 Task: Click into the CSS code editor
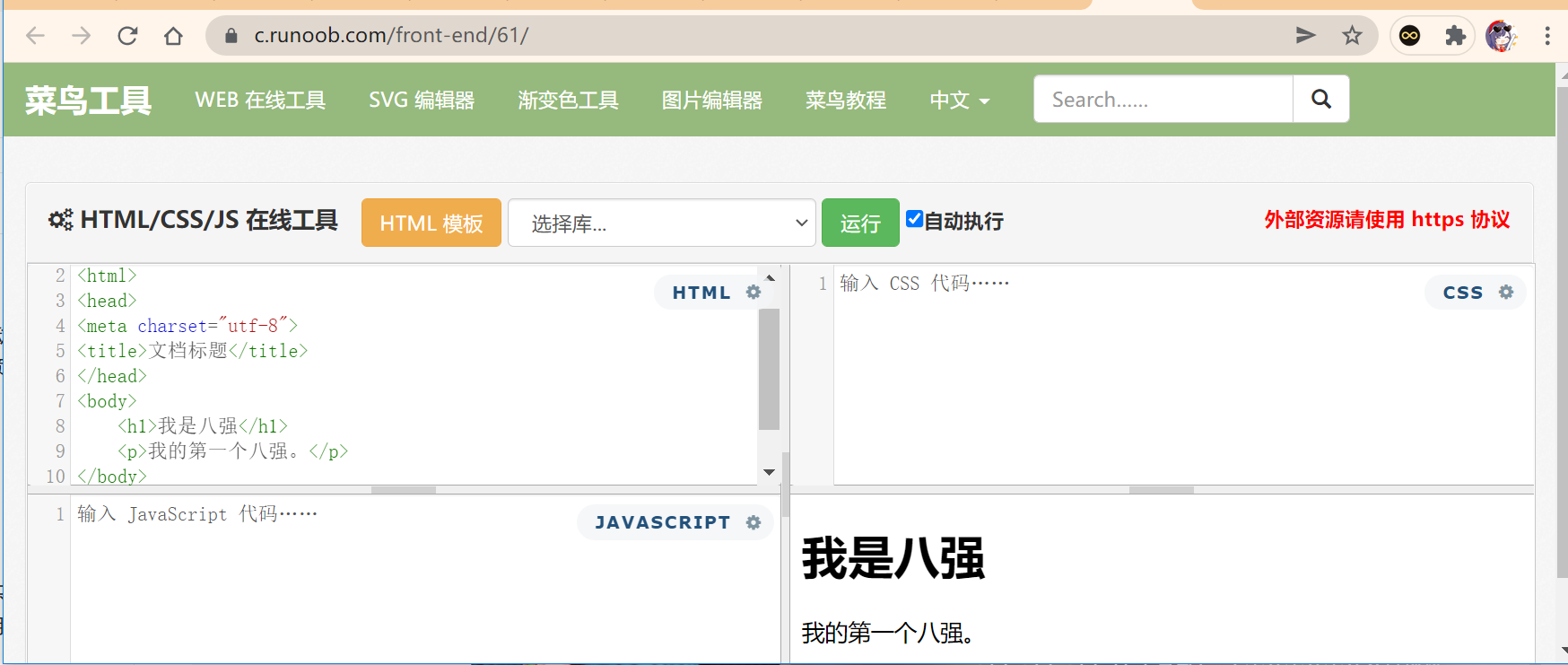click(1184, 377)
